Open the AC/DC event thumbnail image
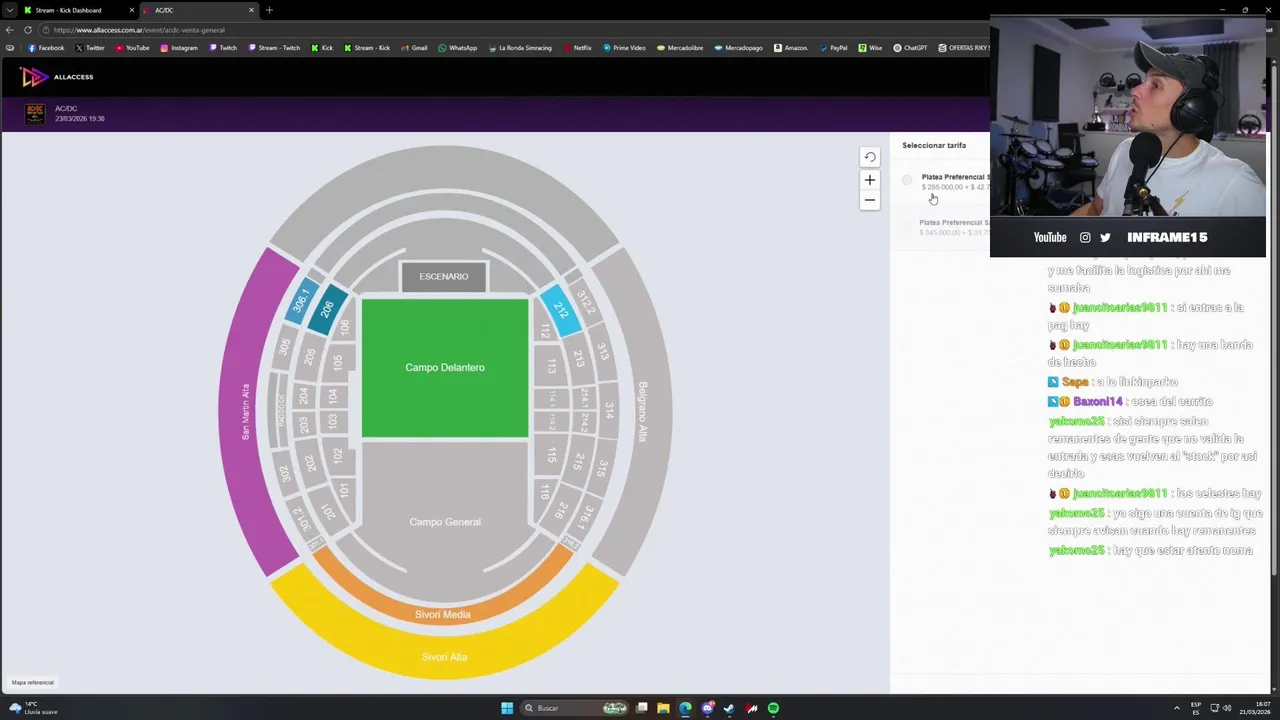 tap(35, 114)
